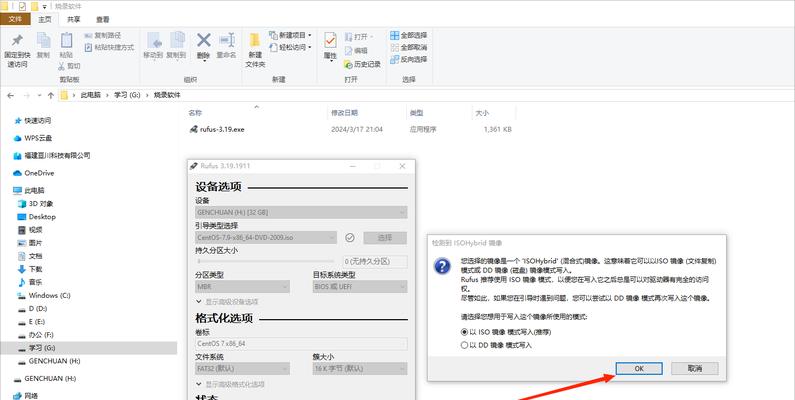Viewport: 795px width, 400px height.
Task: Open target system BIOS or UEFI dropdown
Action: click(x=360, y=287)
